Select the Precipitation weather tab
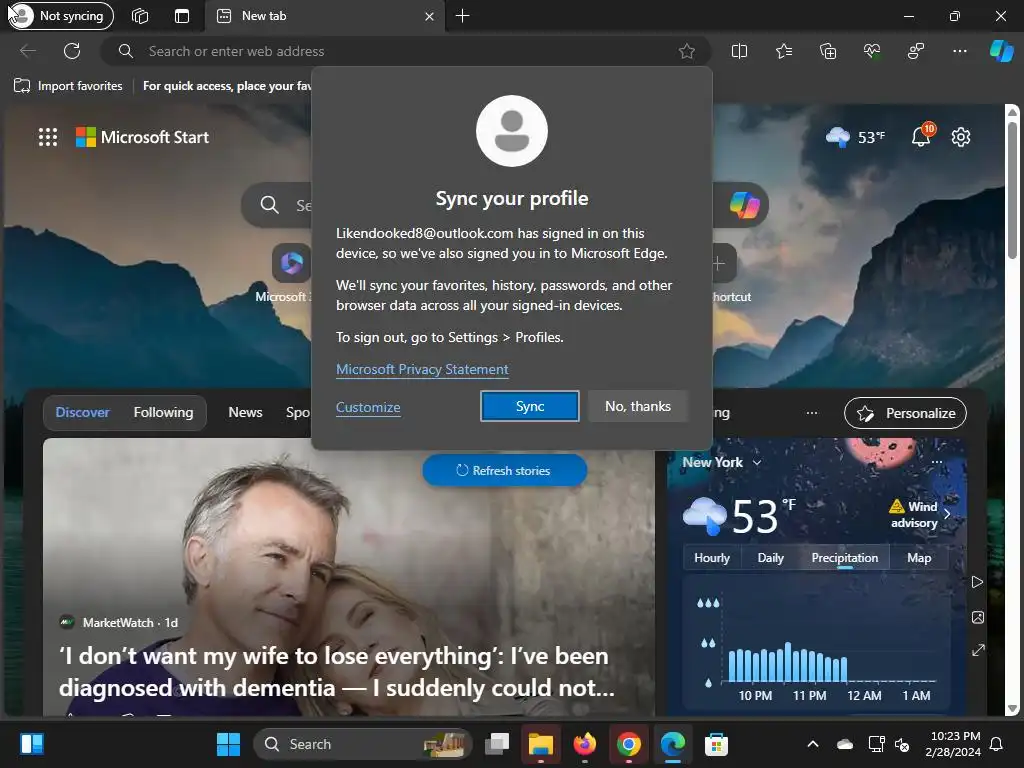This screenshot has width=1024, height=768. 844,558
